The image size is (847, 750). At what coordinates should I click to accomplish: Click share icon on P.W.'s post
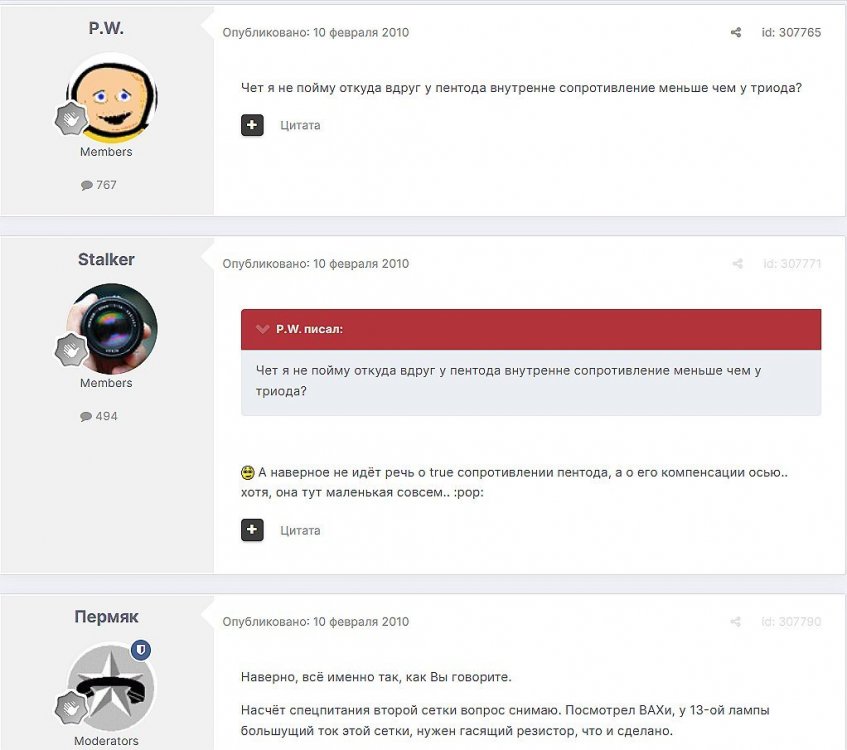point(736,32)
